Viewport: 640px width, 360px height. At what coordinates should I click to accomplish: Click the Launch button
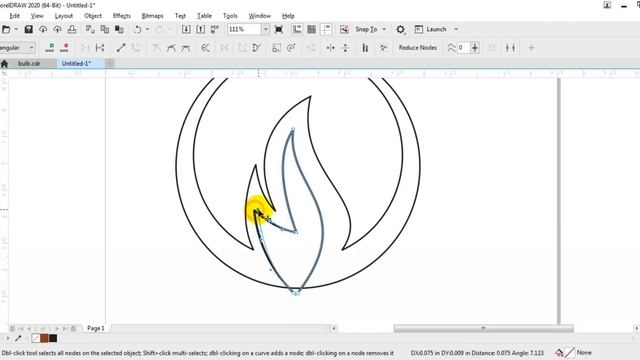[432, 29]
